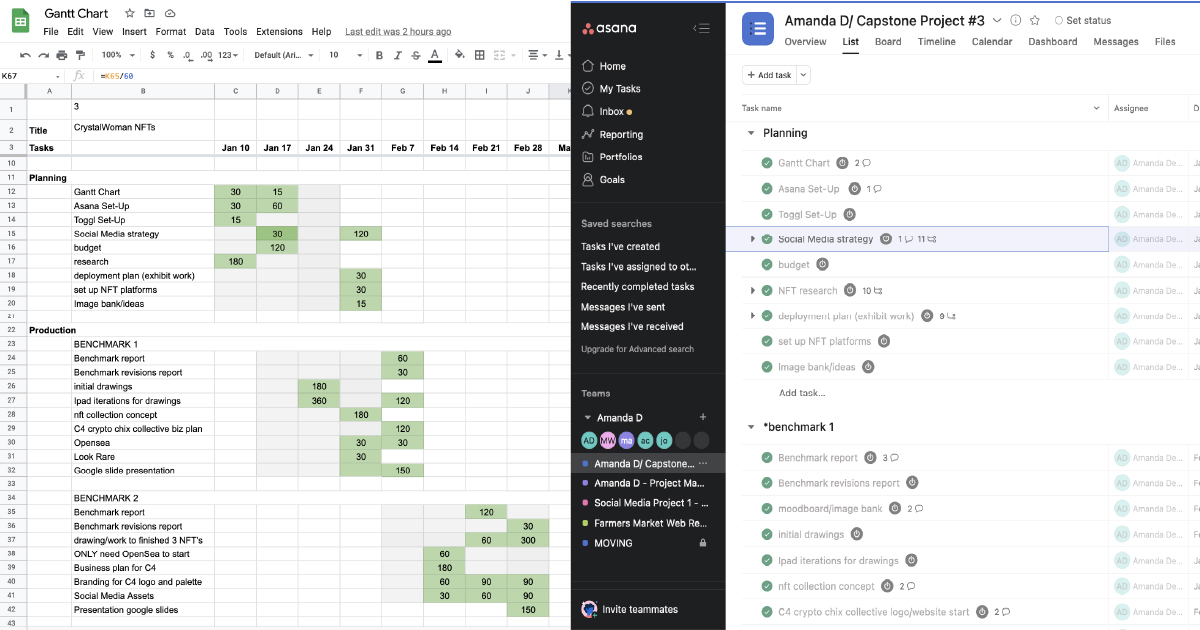Collapse the Amanda D team
This screenshot has height=630, width=1200.
pyautogui.click(x=587, y=418)
